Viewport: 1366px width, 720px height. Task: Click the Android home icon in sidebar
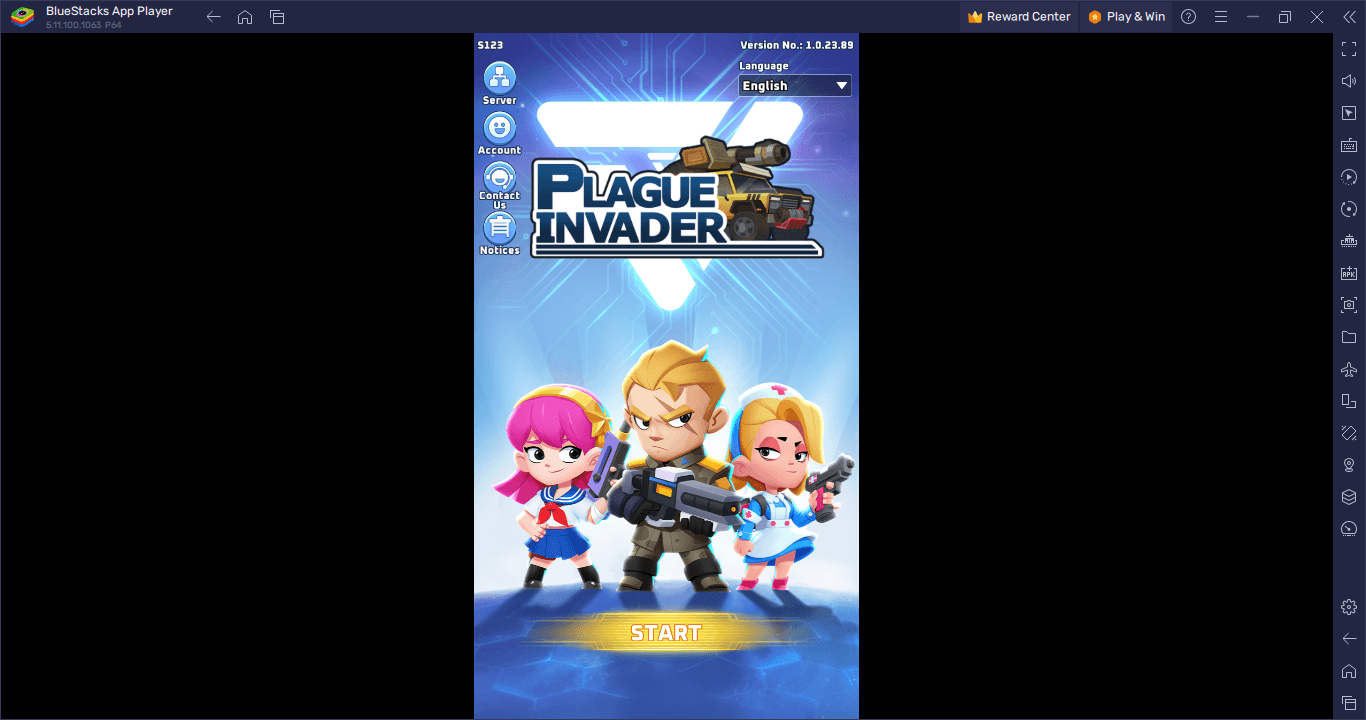(x=1349, y=671)
